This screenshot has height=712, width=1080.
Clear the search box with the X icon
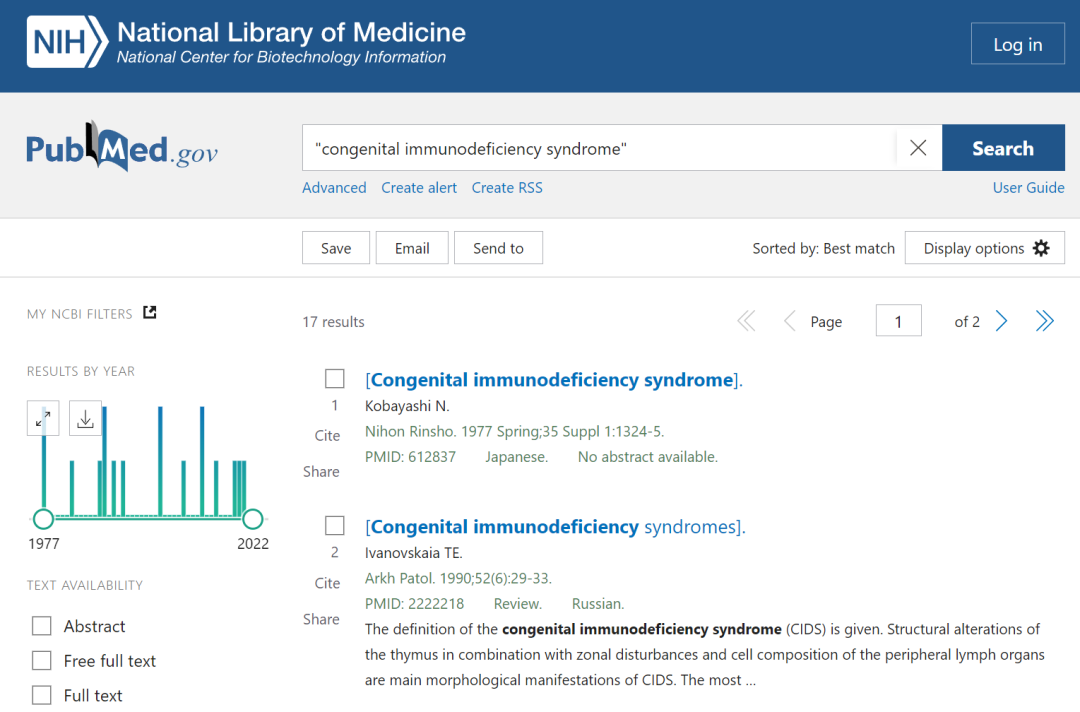point(918,147)
